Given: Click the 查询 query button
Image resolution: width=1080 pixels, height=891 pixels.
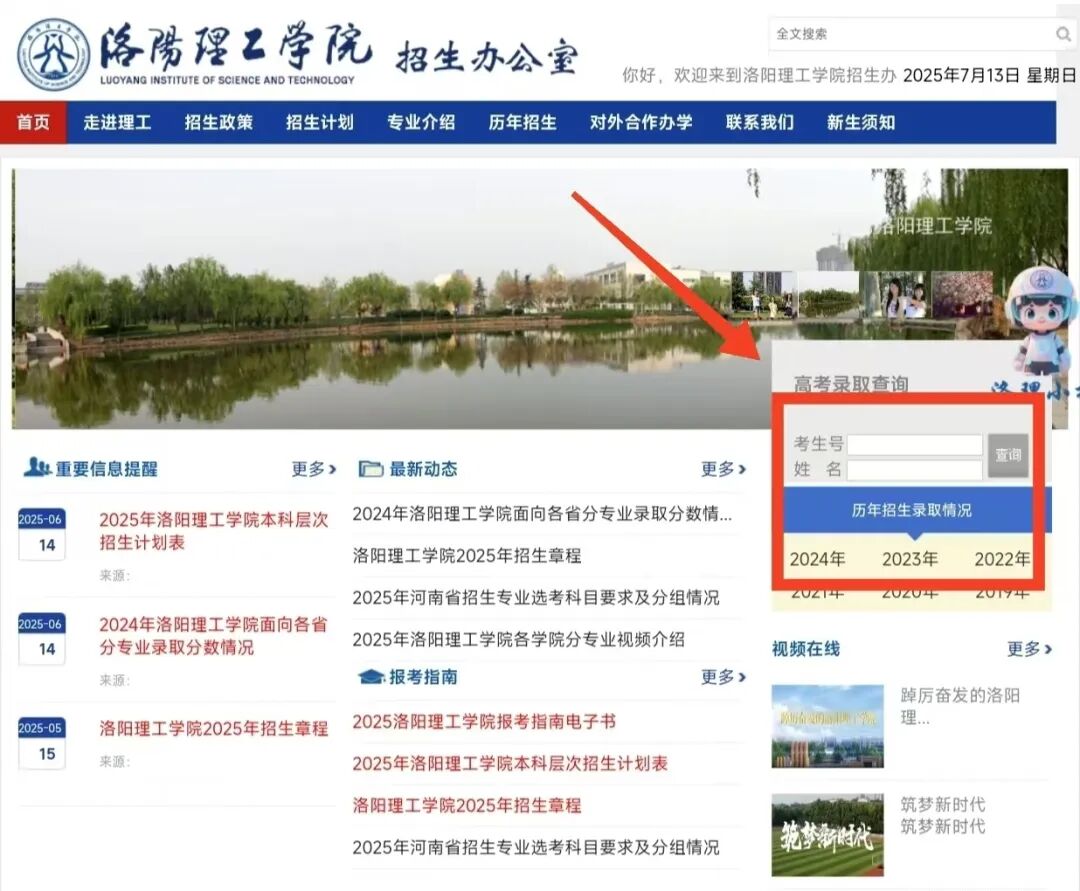Looking at the screenshot, I should pyautogui.click(x=1008, y=455).
